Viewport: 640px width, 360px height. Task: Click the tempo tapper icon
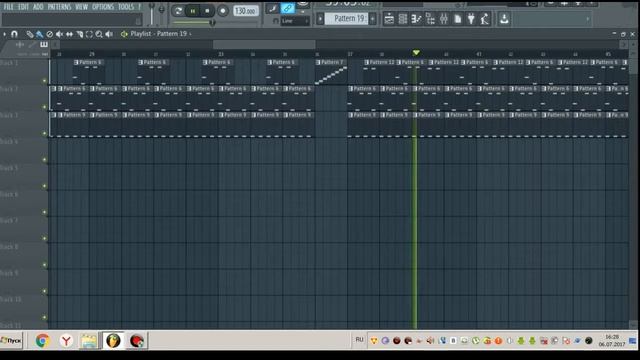tap(484, 19)
